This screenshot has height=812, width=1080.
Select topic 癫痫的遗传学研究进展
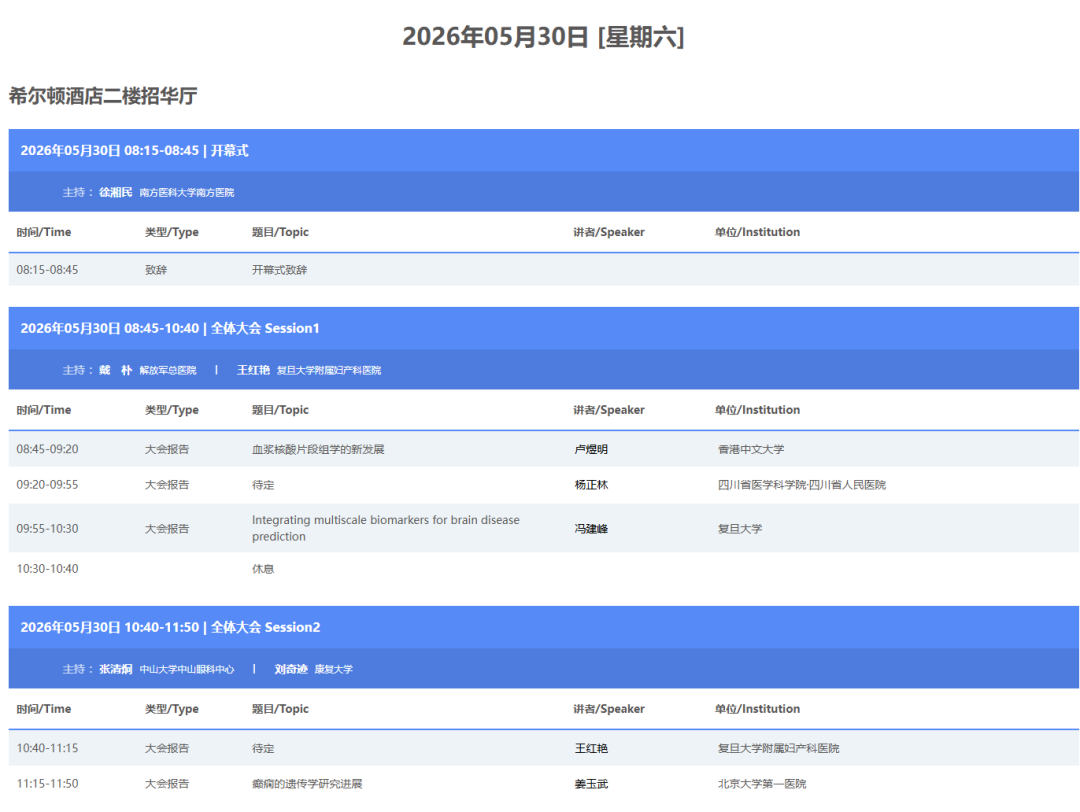[307, 784]
